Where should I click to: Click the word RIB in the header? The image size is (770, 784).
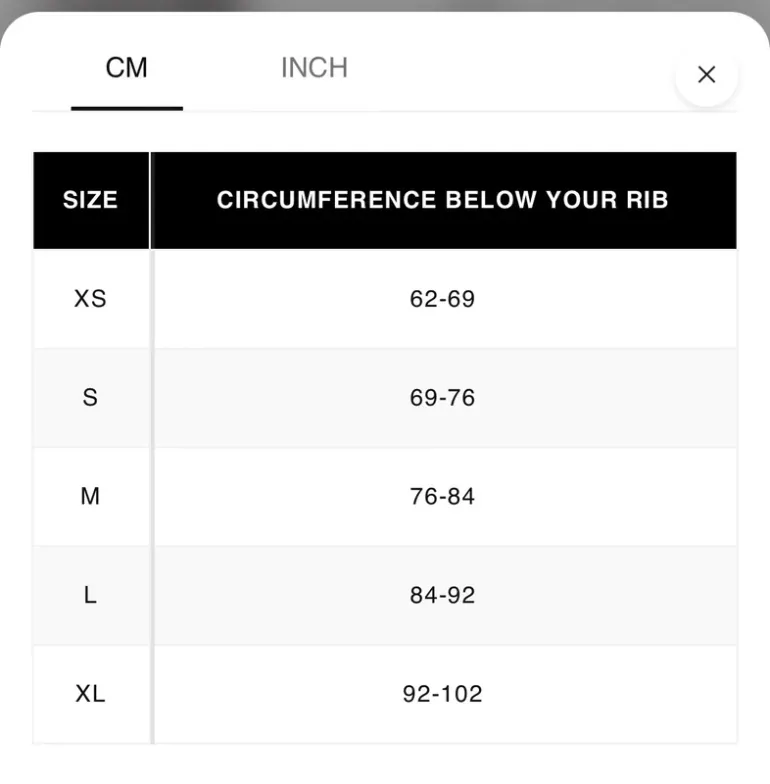pyautogui.click(x=647, y=200)
